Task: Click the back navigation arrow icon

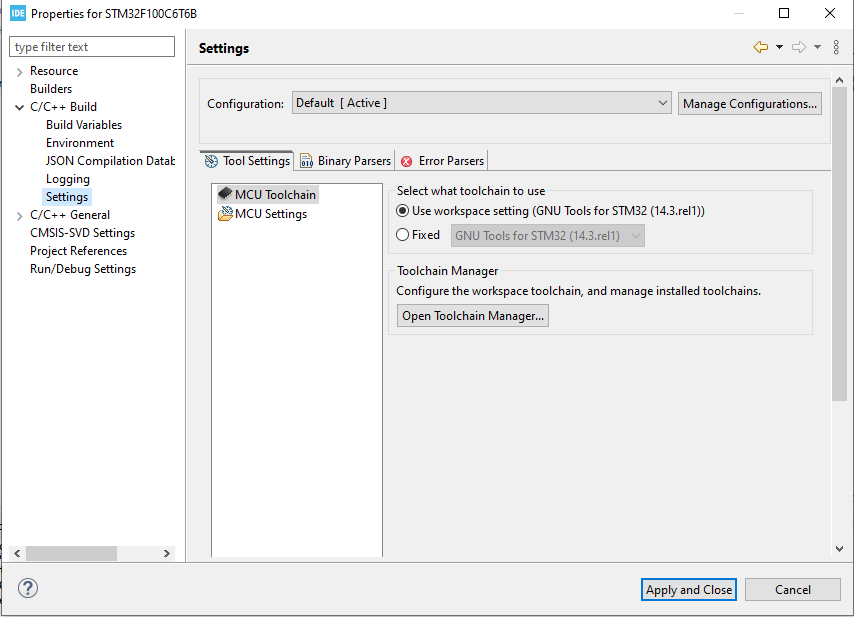Action: pyautogui.click(x=761, y=47)
